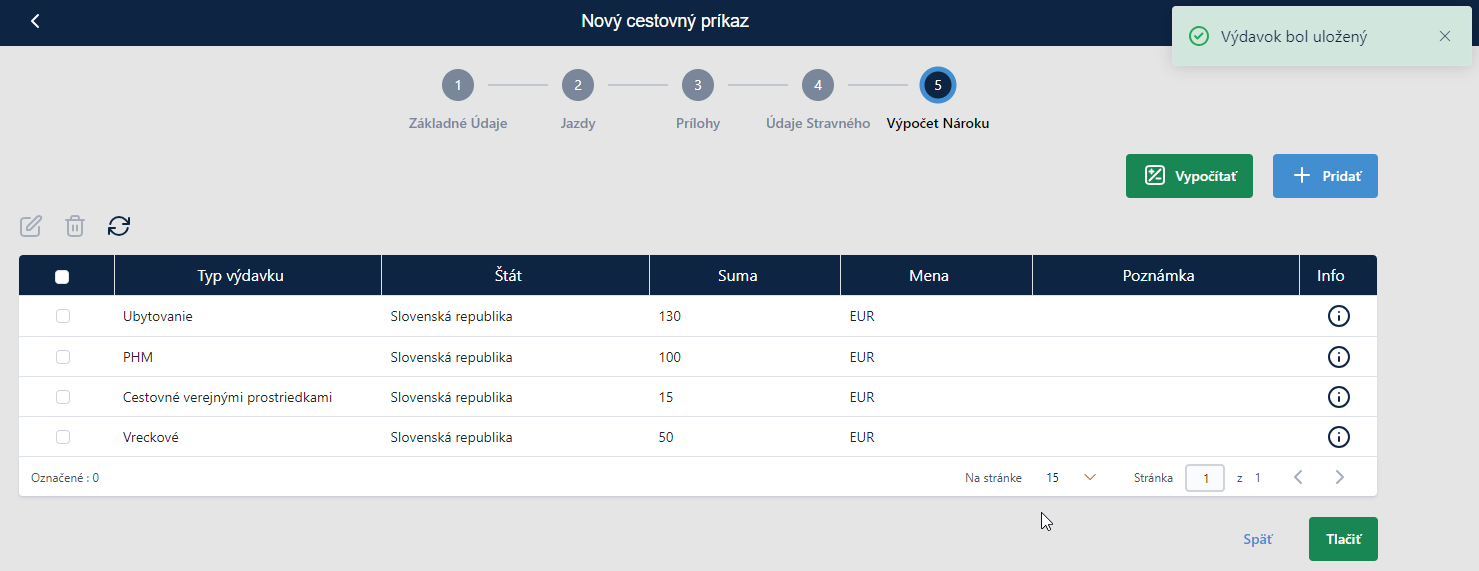Open the rows-per-page dropdown
1479x571 pixels.
pos(1071,478)
